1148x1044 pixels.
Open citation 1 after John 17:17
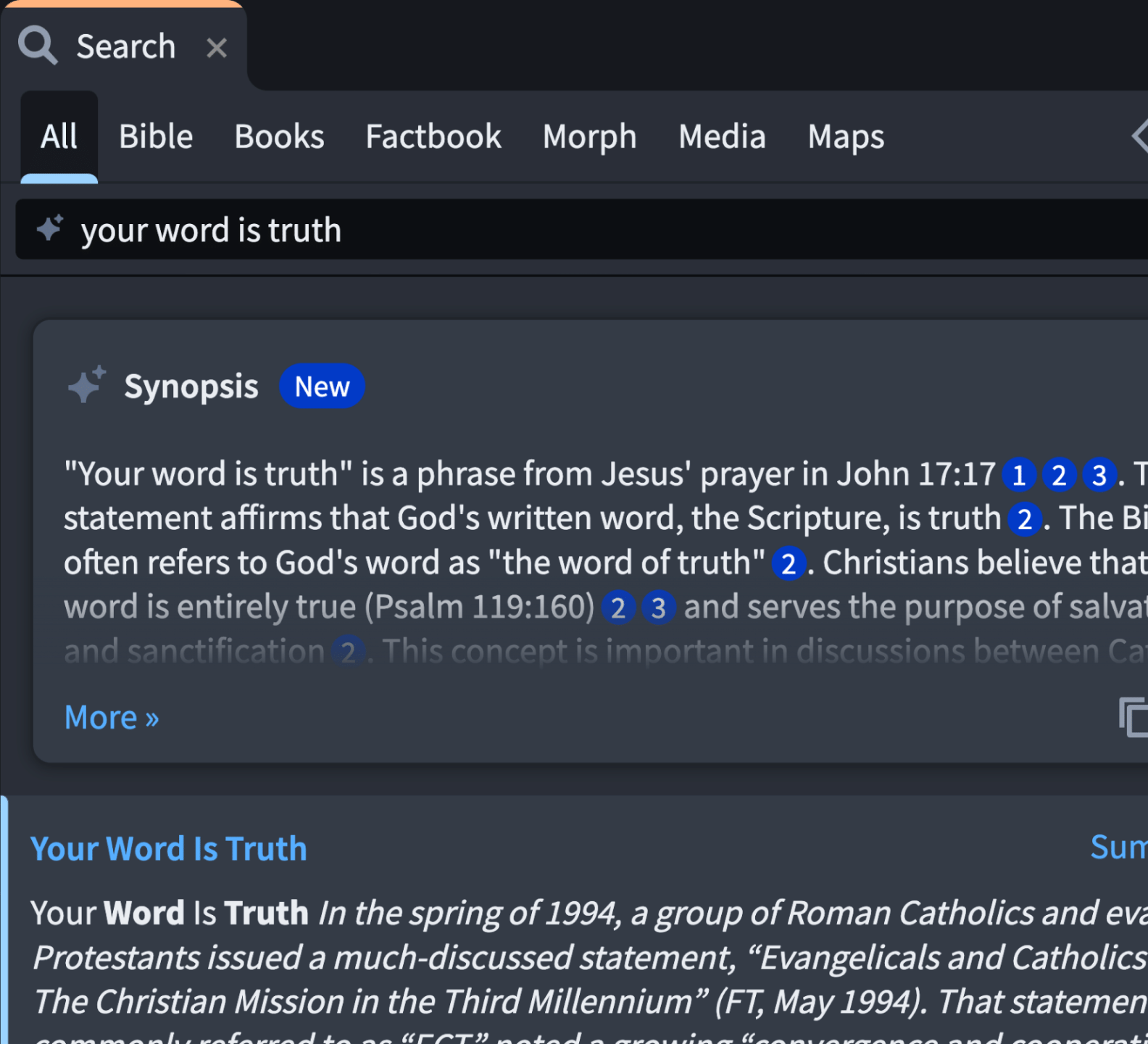pyautogui.click(x=1018, y=475)
